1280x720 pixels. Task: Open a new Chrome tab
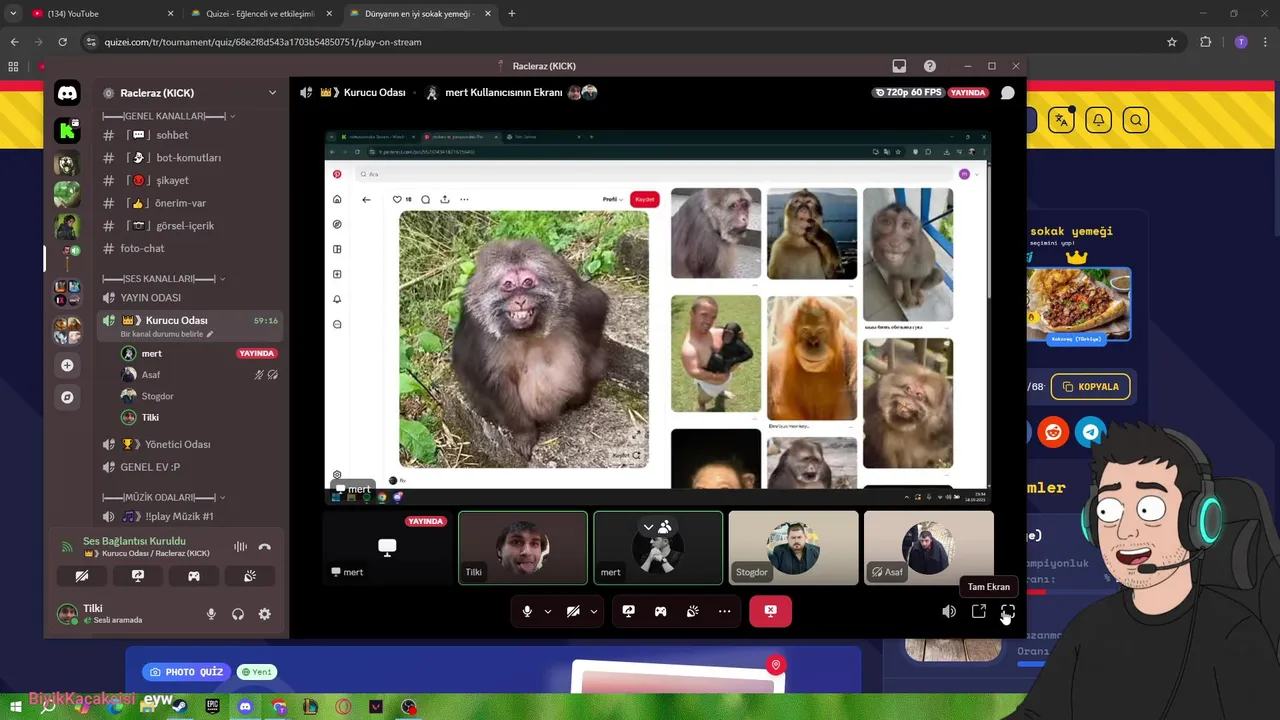pos(512,14)
